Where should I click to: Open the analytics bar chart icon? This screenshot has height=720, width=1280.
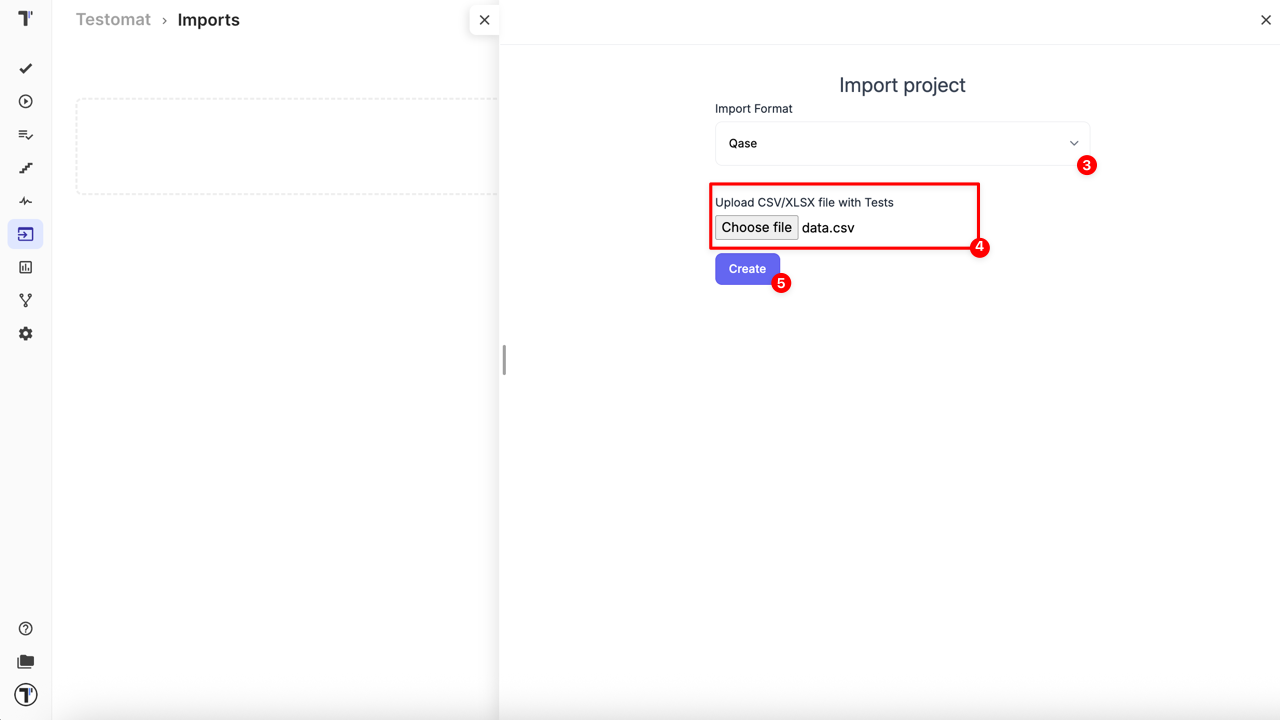point(25,266)
